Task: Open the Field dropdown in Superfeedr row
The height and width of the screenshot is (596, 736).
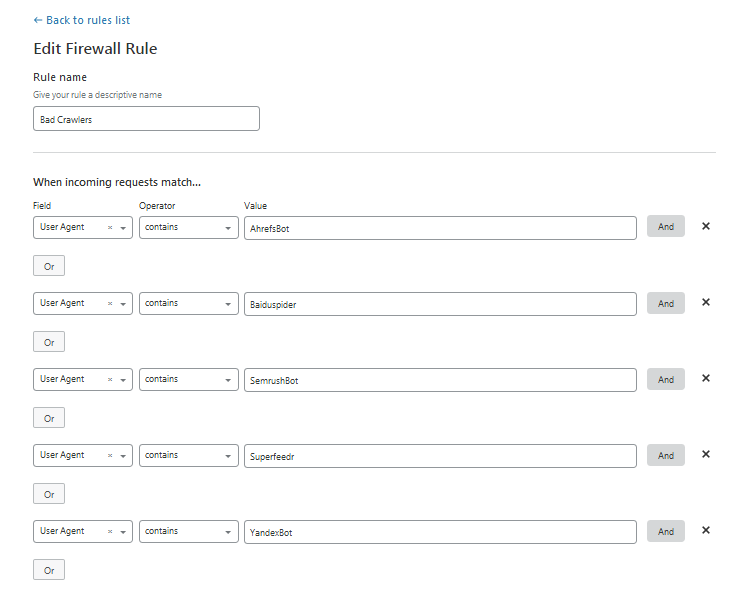Action: [123, 456]
